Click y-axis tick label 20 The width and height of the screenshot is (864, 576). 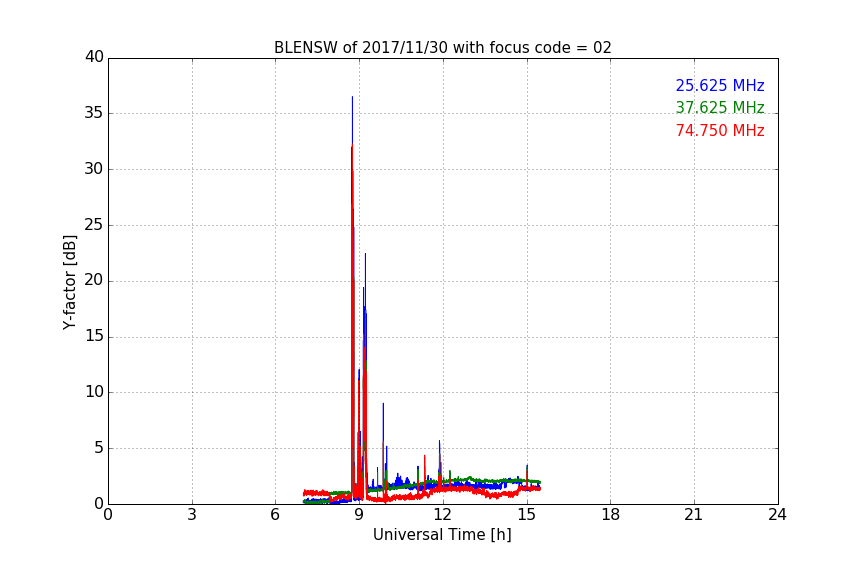94,281
